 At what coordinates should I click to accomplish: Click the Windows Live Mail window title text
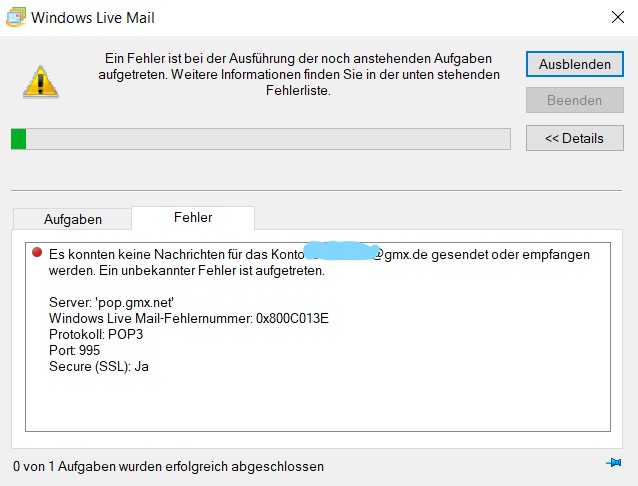click(x=93, y=18)
